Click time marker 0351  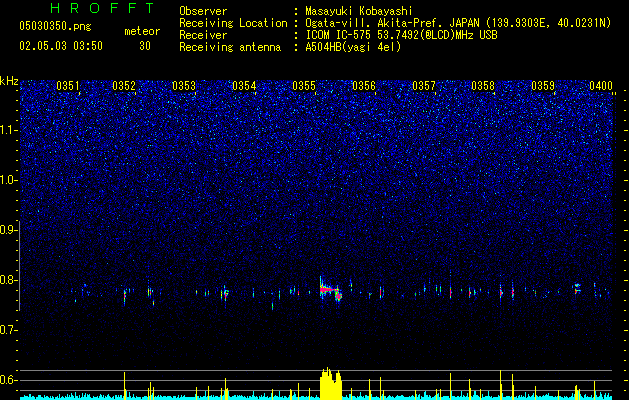[68, 86]
